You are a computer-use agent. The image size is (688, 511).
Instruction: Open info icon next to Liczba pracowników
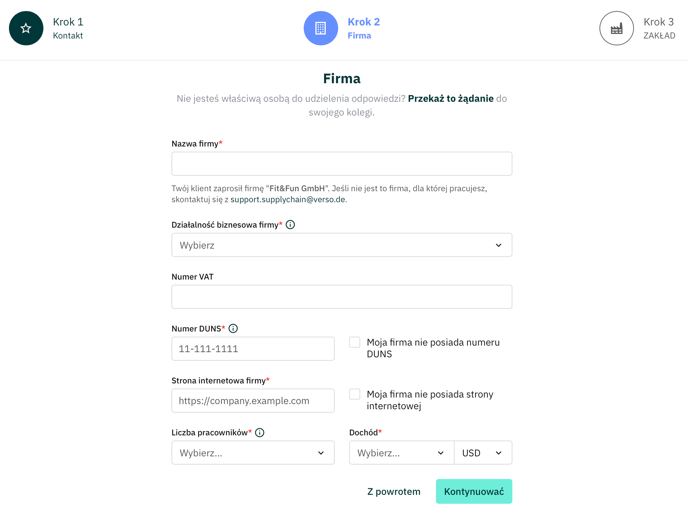[260, 432]
